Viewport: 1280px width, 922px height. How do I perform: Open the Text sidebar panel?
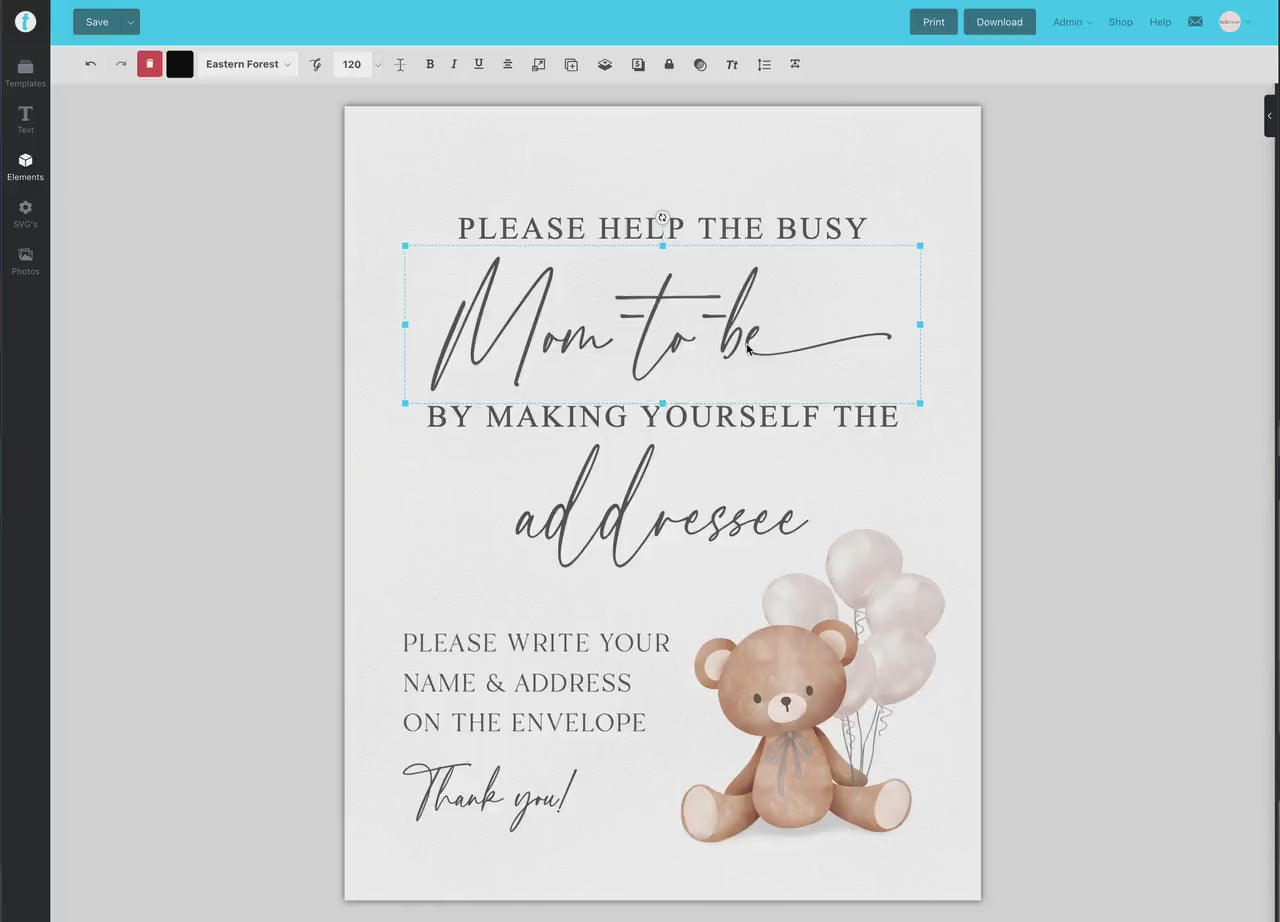coord(25,120)
